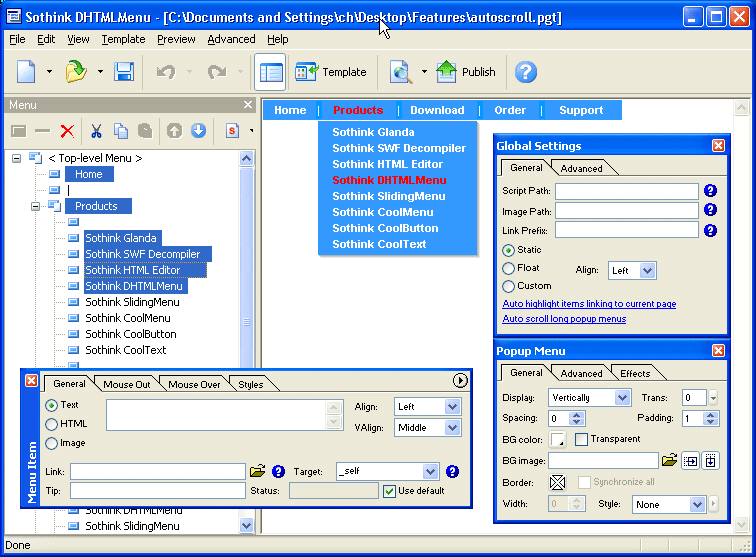Click 'Auto highlight items linking to current page' link
Image resolution: width=756 pixels, height=557 pixels.
click(x=589, y=304)
